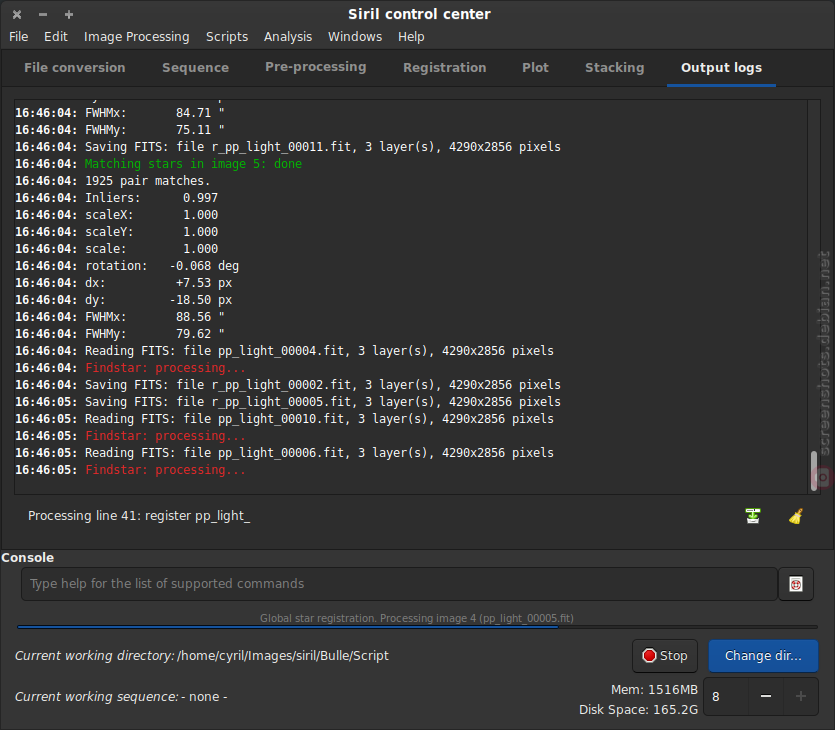Select the Output logs tab
Screen dimensions: 835x730
(x=721, y=68)
